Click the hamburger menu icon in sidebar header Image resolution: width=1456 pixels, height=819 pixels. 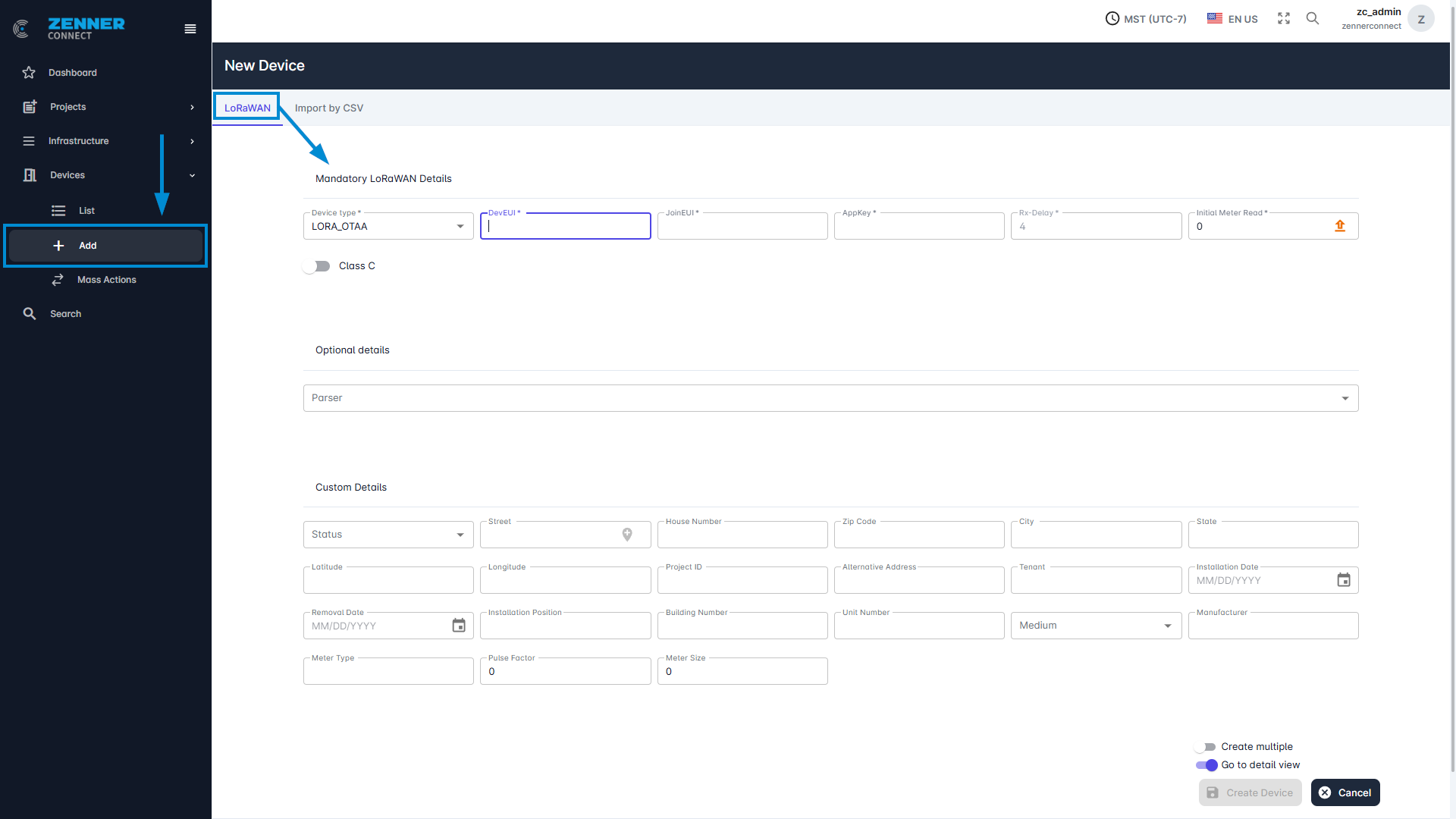[190, 29]
